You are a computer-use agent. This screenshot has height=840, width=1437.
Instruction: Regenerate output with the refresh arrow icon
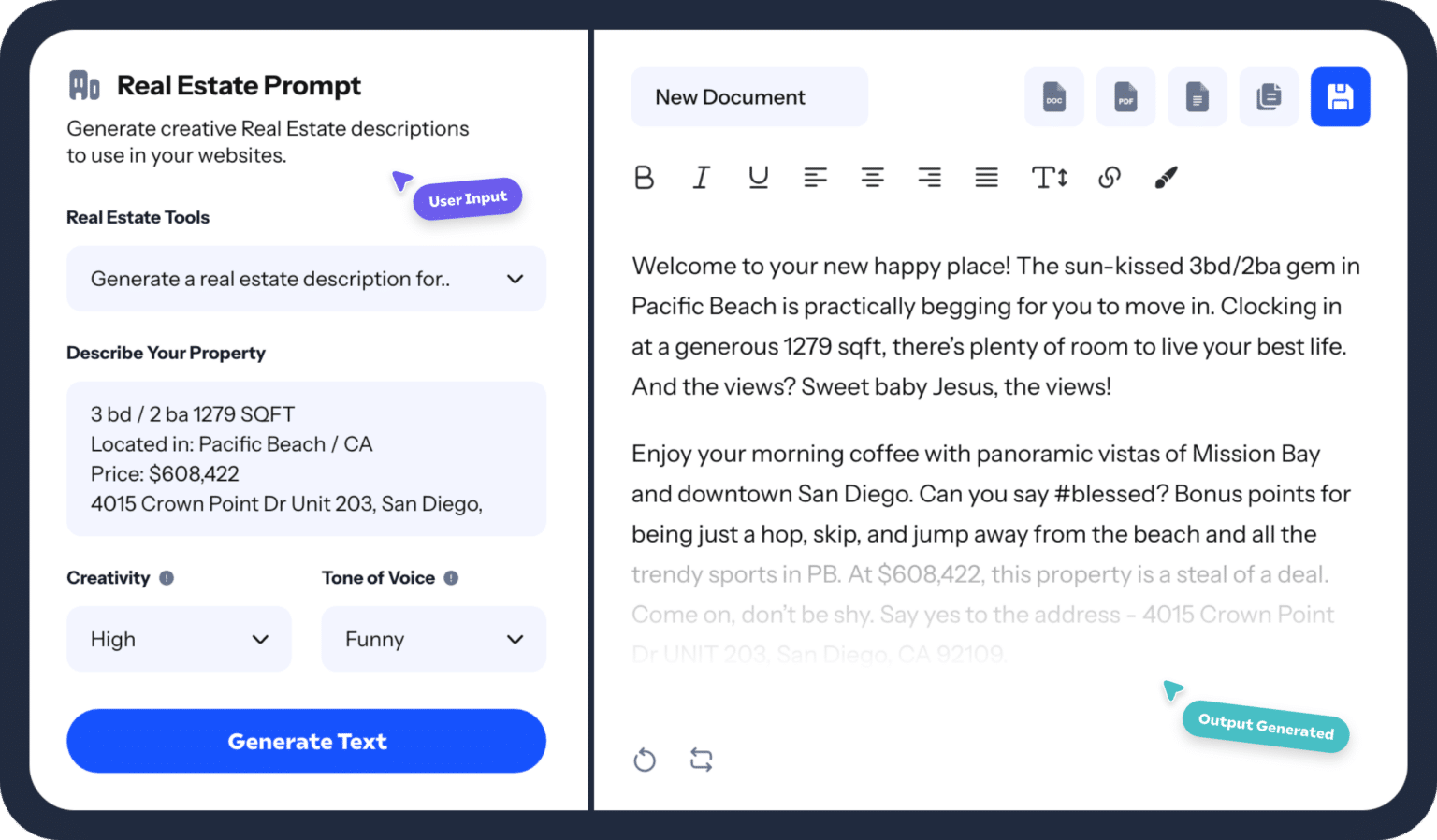point(645,760)
